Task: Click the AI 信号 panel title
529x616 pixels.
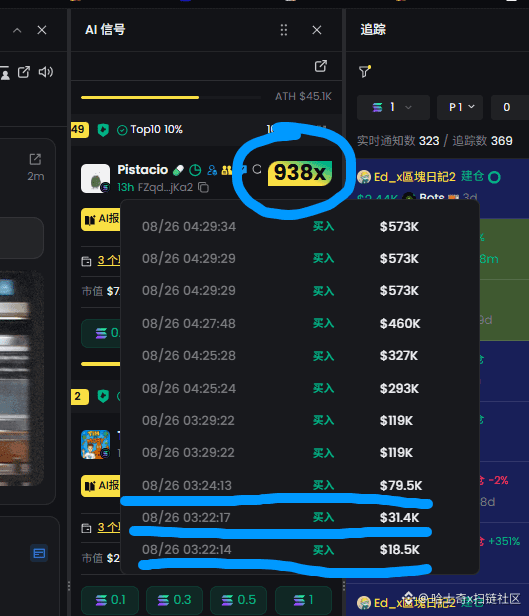Action: [x=105, y=30]
